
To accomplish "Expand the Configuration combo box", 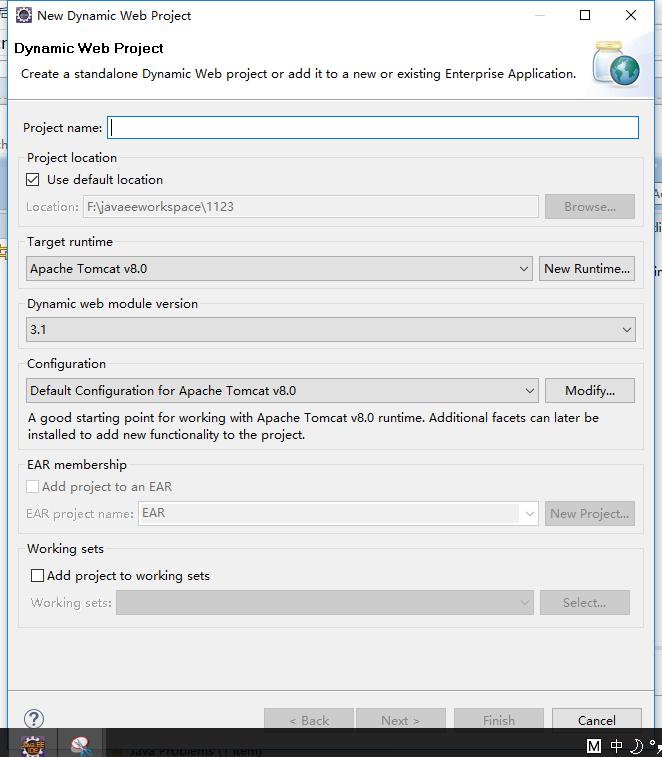I will 282,391.
